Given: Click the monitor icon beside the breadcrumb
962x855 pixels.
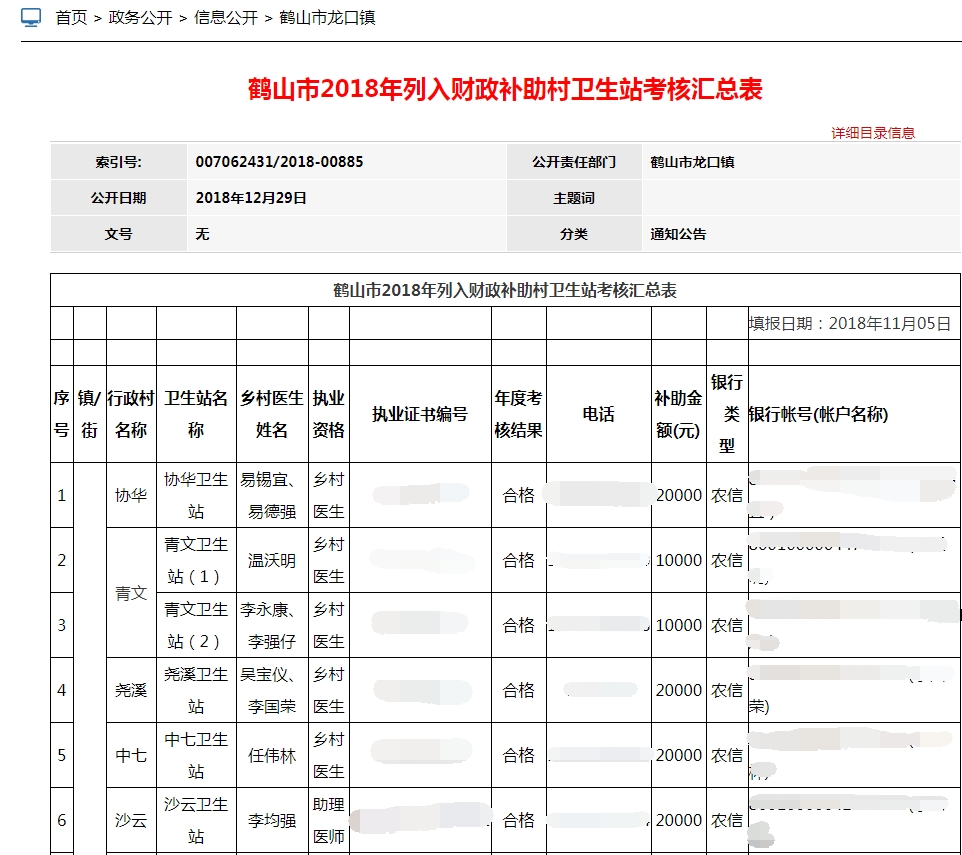Looking at the screenshot, I should pos(31,18).
